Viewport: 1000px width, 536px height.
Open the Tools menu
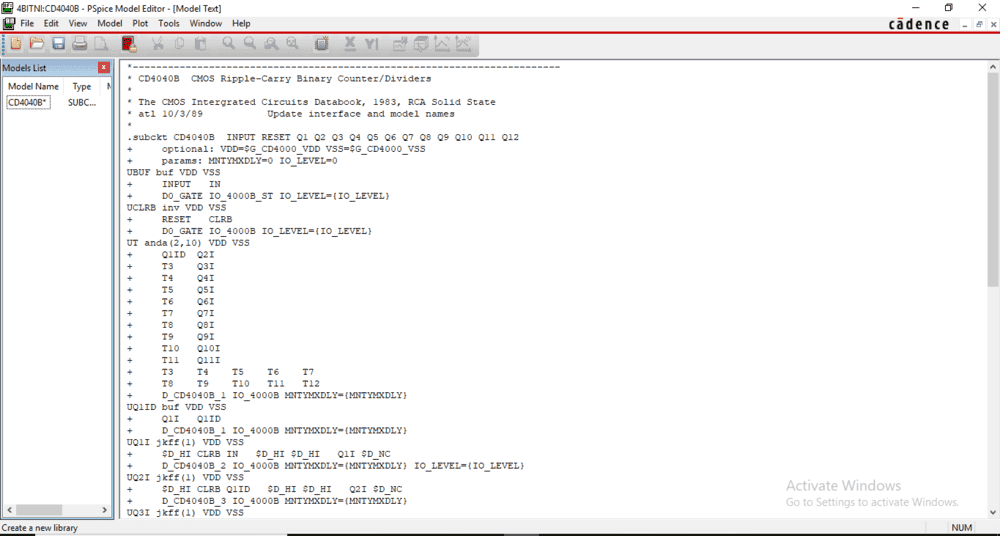(169, 24)
